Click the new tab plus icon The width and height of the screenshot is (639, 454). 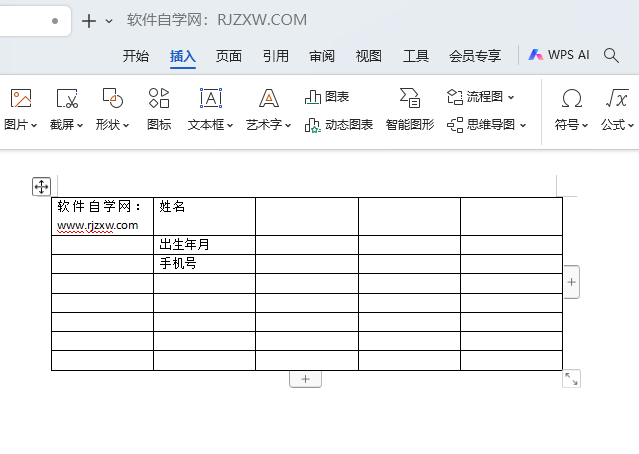tap(89, 21)
